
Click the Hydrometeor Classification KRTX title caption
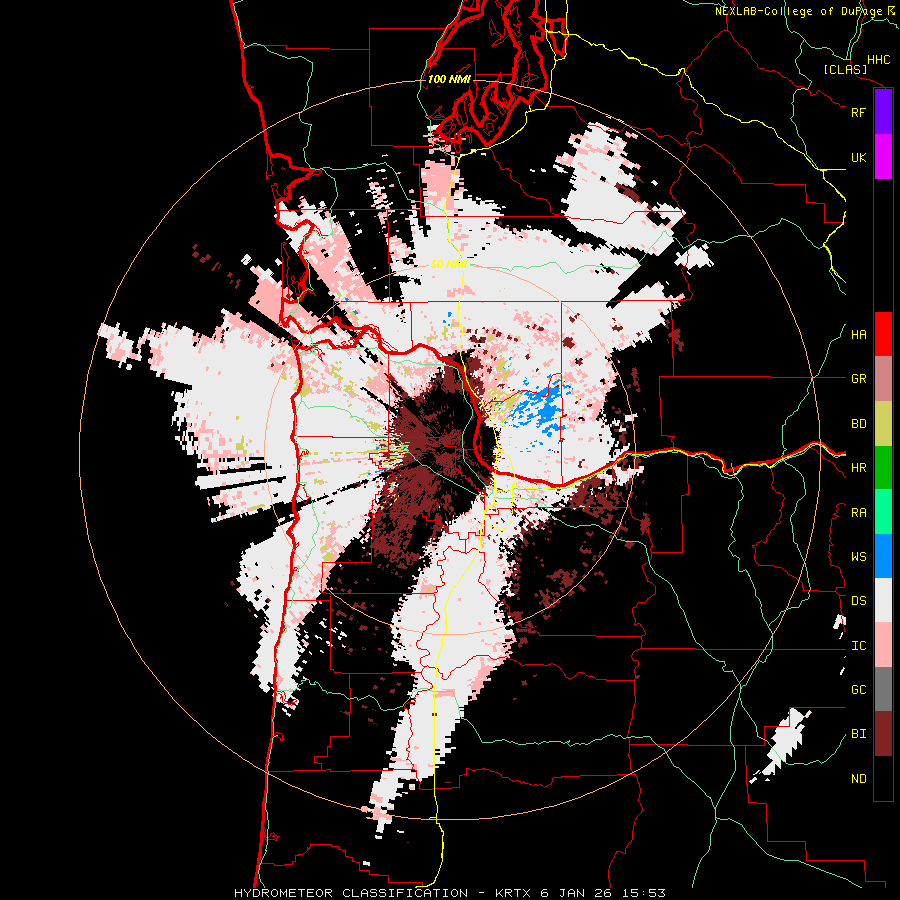[449, 893]
